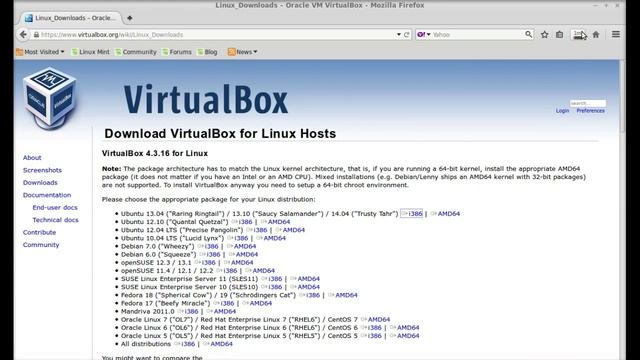Click the Yahoo search engine icon
The width and height of the screenshot is (640, 360).
421,35
